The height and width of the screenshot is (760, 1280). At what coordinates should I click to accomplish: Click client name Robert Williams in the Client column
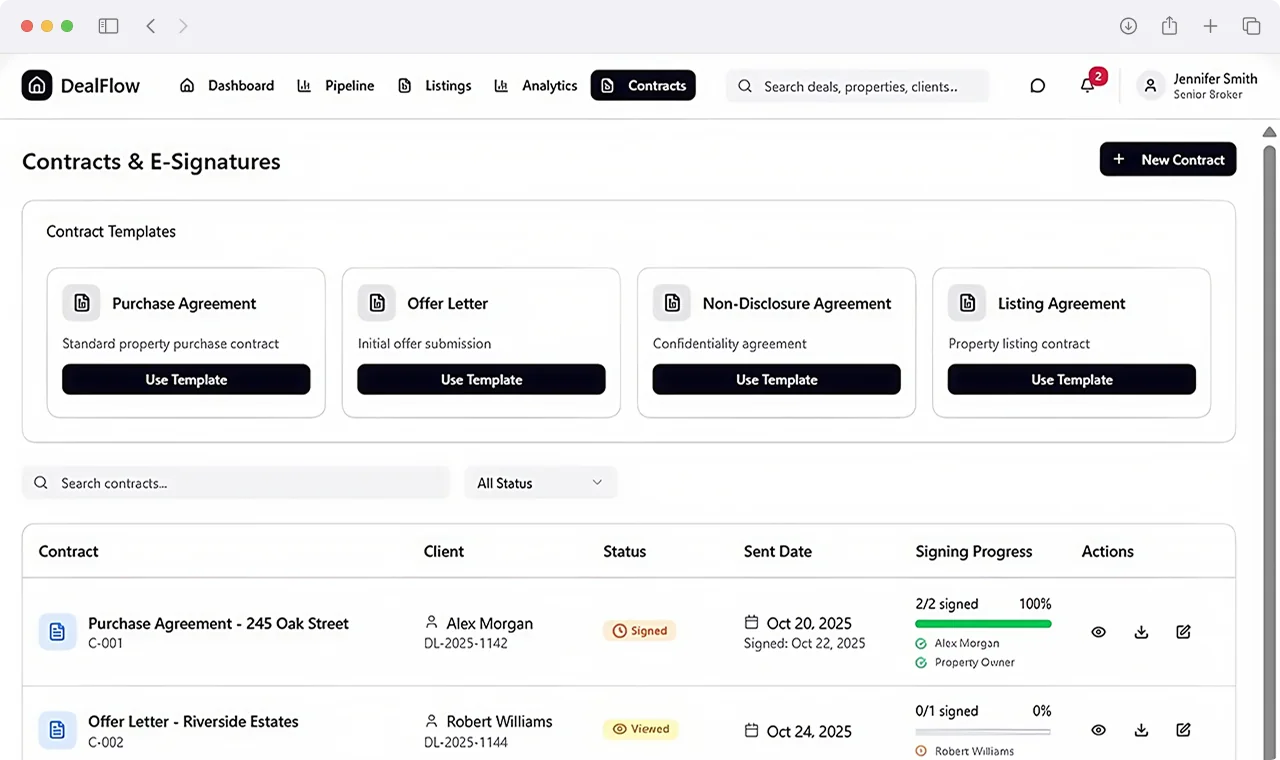(x=499, y=721)
